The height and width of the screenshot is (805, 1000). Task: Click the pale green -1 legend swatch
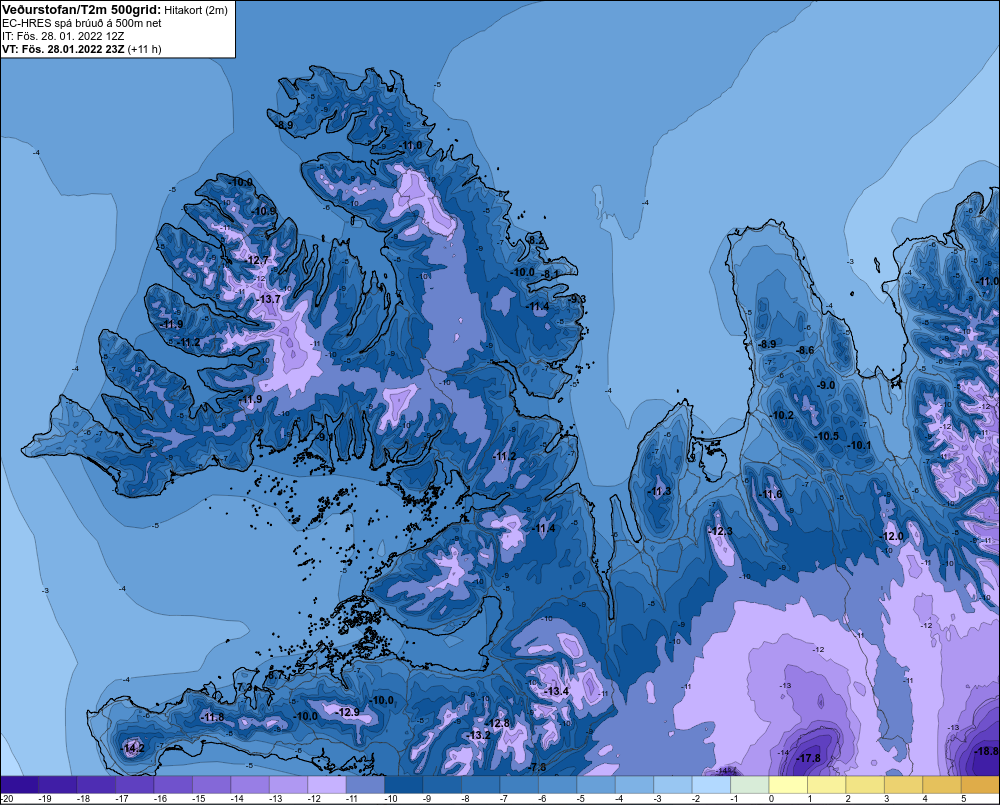click(x=750, y=785)
